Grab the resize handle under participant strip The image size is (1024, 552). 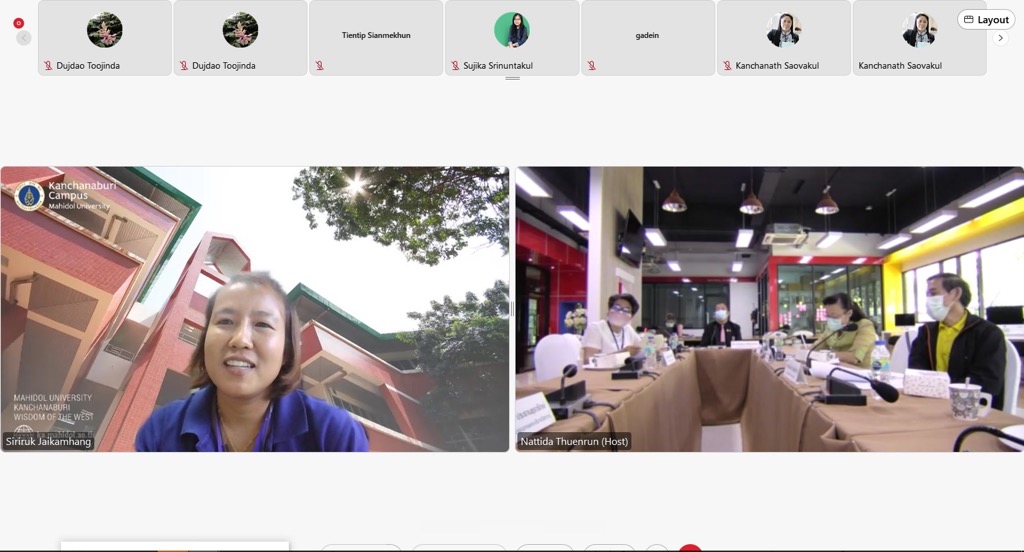(512, 78)
